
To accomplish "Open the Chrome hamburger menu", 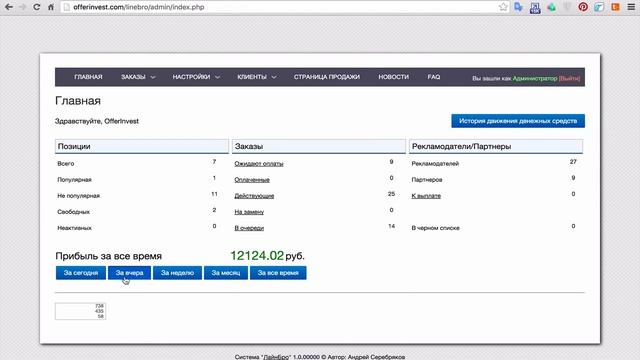I will 631,7.
